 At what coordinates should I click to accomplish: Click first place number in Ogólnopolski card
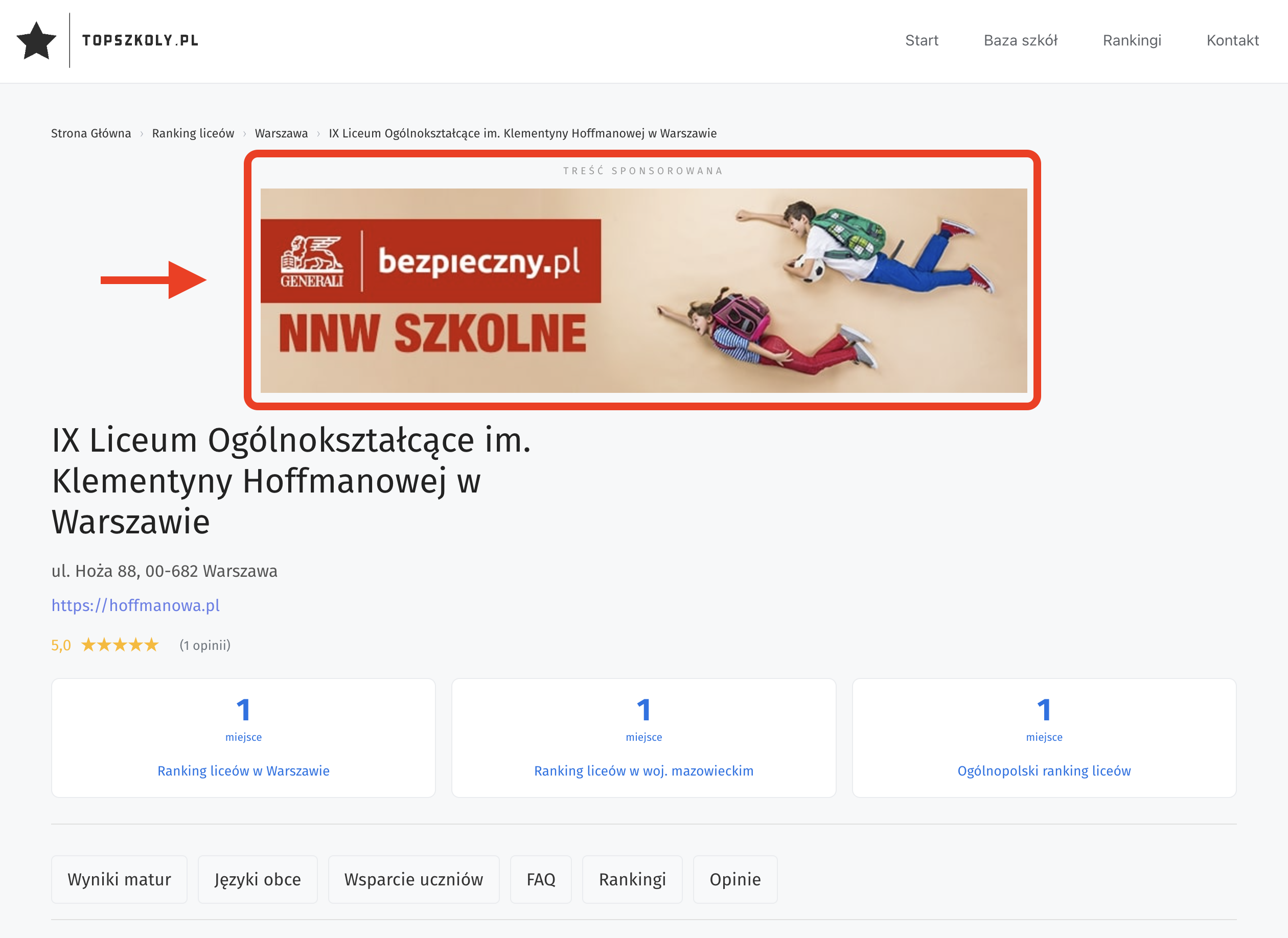click(1044, 710)
